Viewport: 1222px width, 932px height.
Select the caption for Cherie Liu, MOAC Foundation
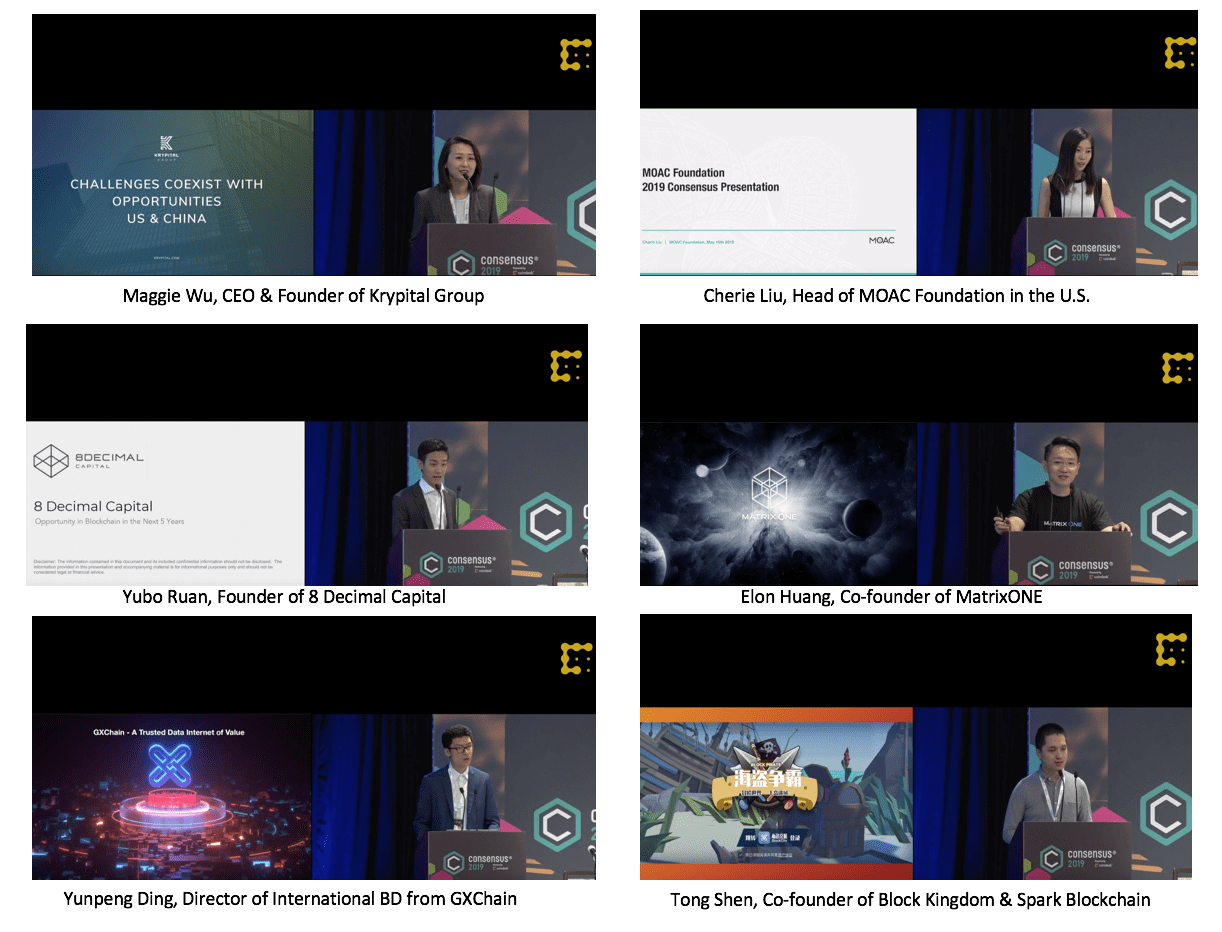(910, 296)
